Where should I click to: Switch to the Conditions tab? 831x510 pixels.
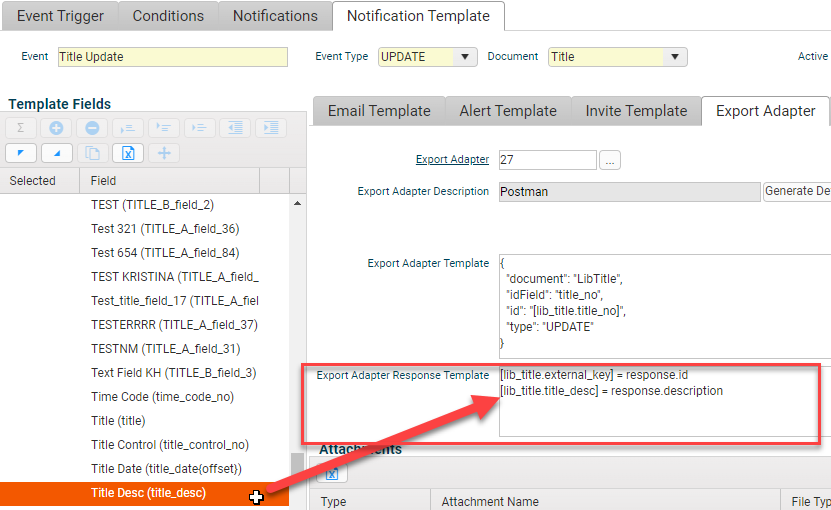pyautogui.click(x=168, y=16)
